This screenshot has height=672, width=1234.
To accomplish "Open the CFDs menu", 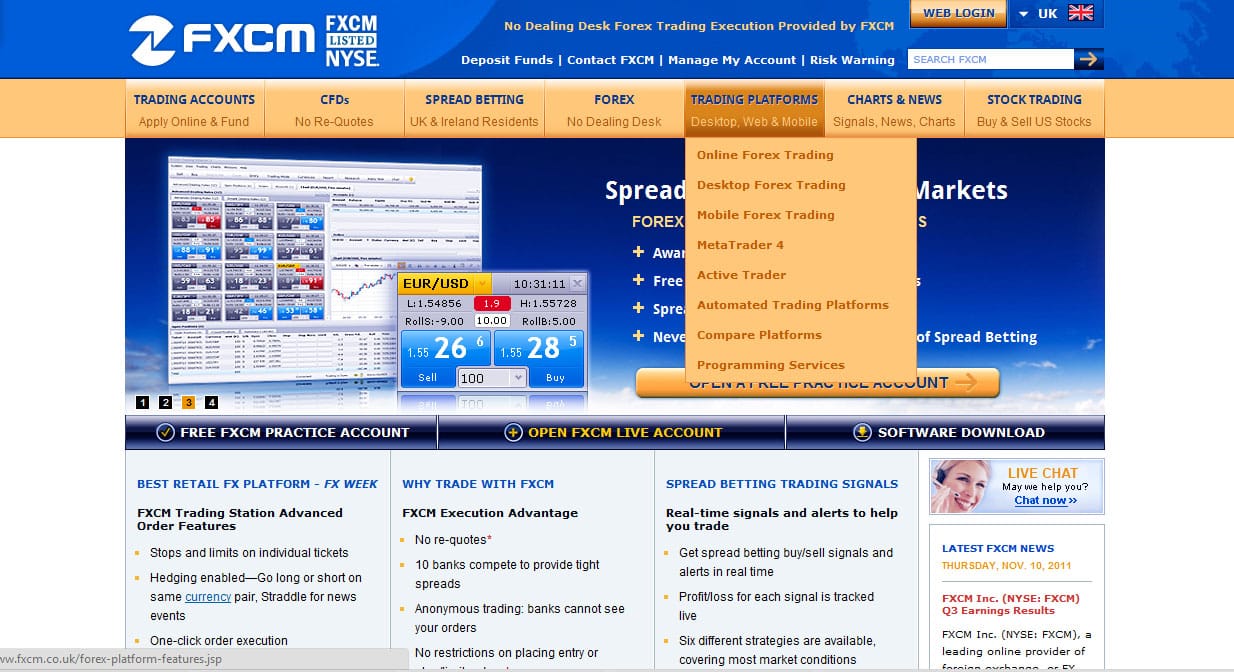I will 334,109.
